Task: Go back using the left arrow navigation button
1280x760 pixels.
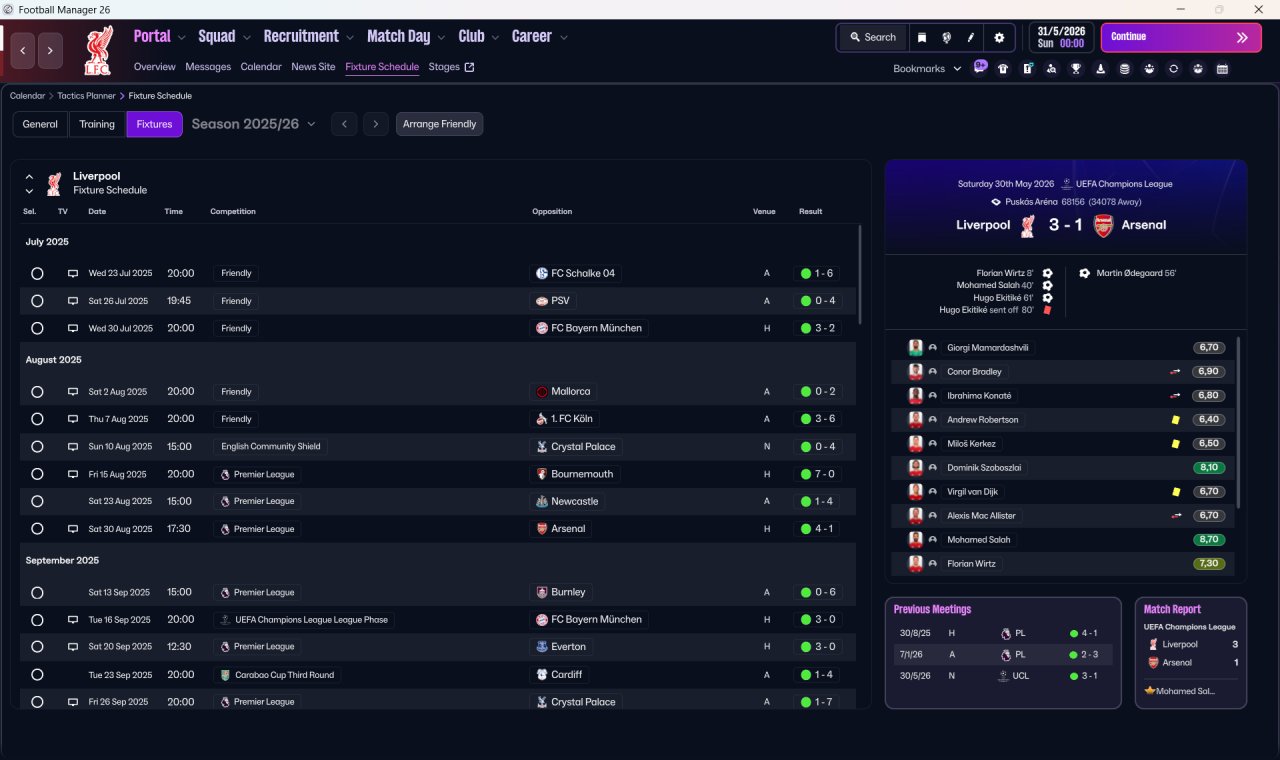Action: [24, 50]
